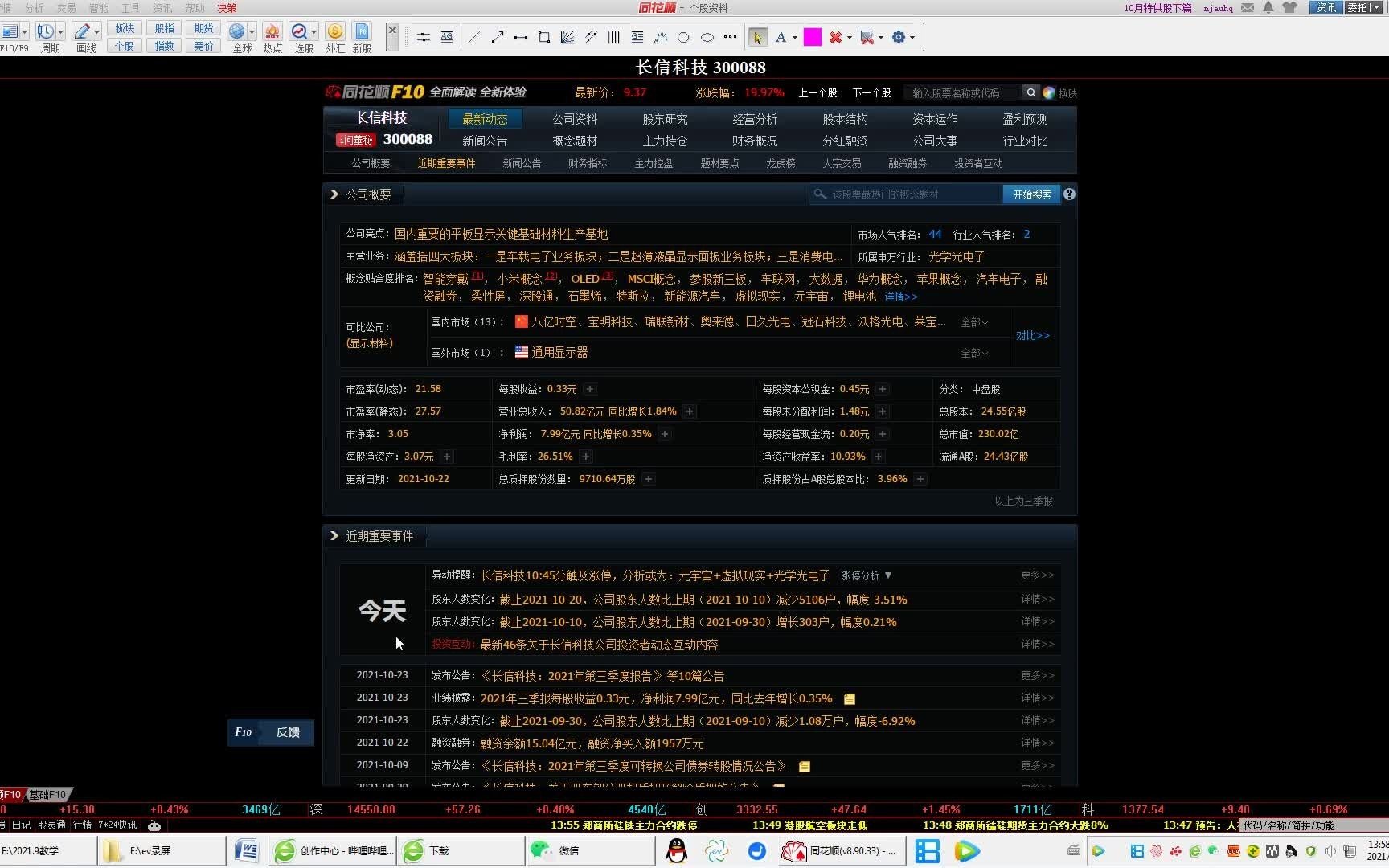The width and height of the screenshot is (1389, 868).
Task: Click the 问董秘 red button
Action: pos(355,140)
